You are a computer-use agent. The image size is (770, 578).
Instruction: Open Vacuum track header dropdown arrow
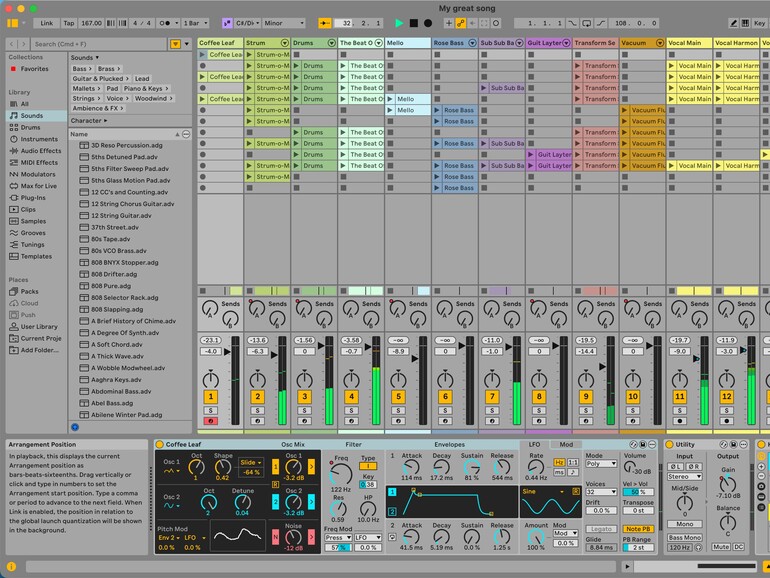pos(660,43)
